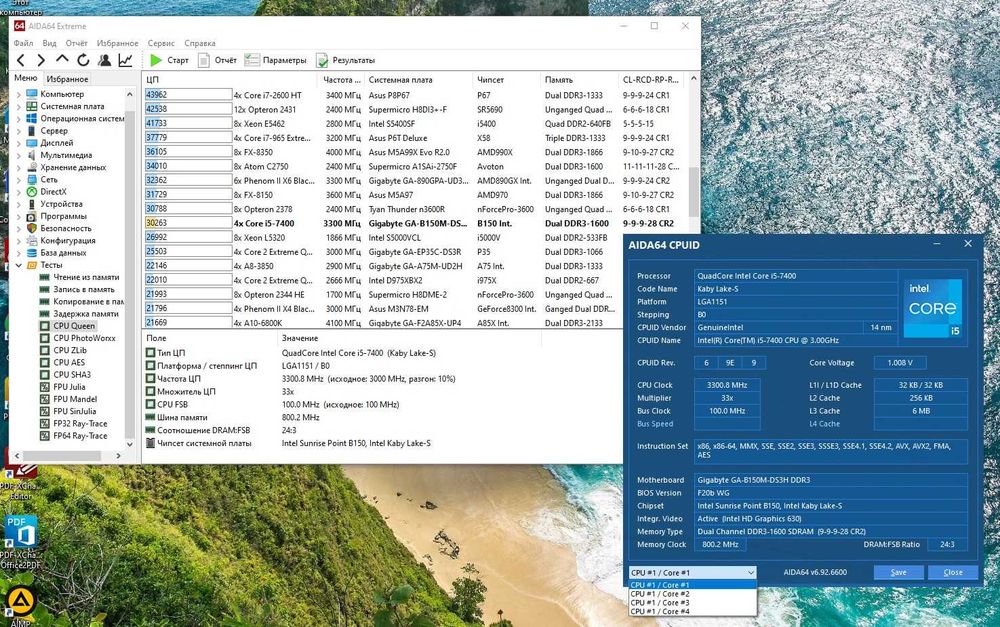Open the Вид menu
This screenshot has height=627, width=1000.
(x=49, y=43)
